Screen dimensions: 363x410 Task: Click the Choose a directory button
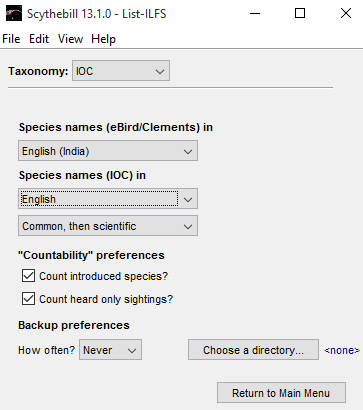coord(253,350)
